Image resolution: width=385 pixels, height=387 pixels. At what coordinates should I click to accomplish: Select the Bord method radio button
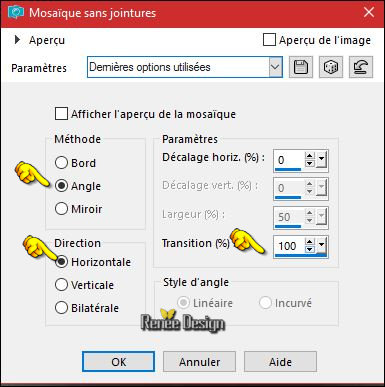(61, 163)
